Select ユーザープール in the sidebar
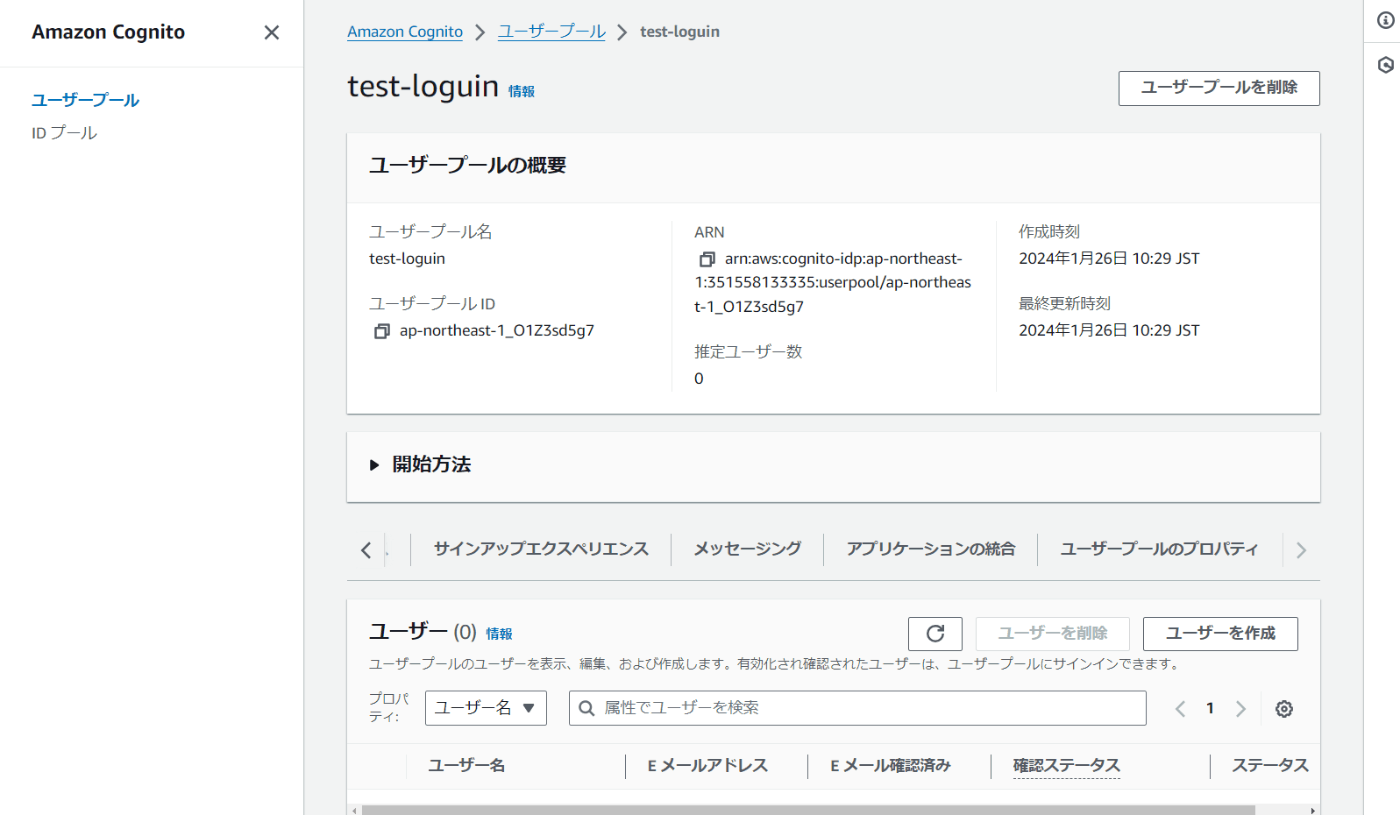The image size is (1400, 815). [85, 100]
